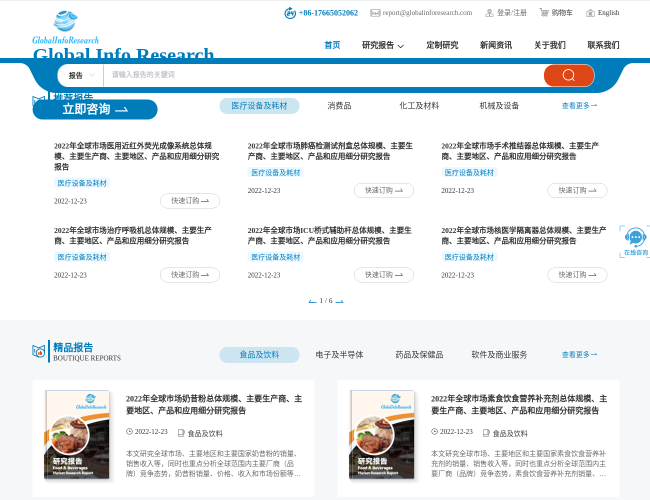
Task: Open the 定制研究 menu item
Action: [x=442, y=45]
